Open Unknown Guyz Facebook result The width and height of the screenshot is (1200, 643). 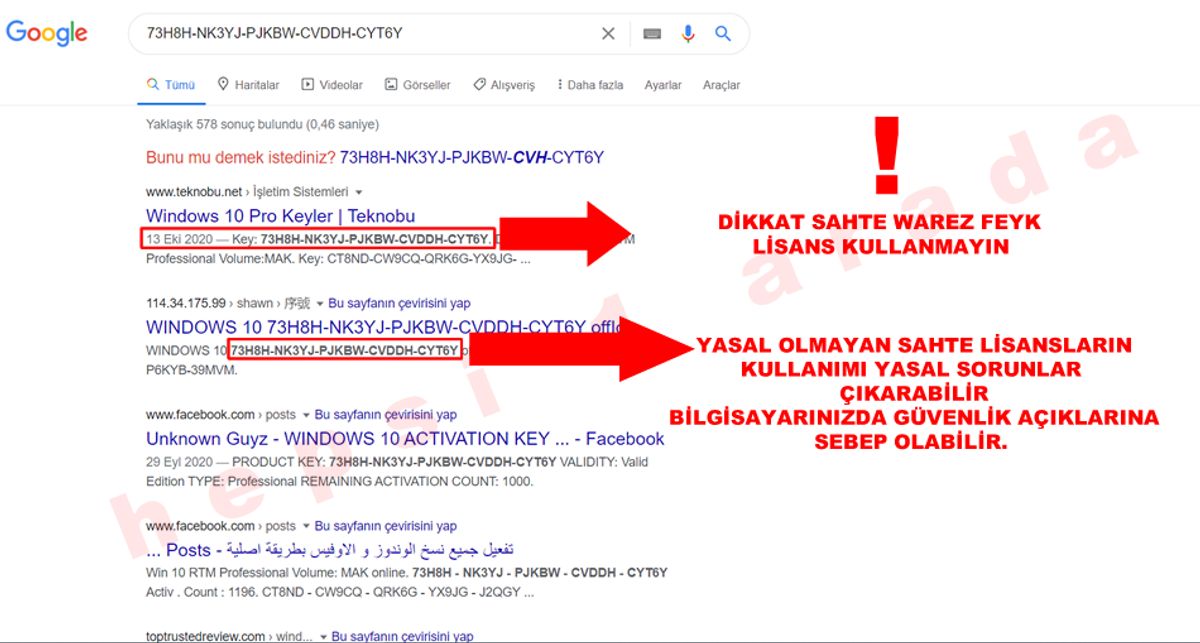pyautogui.click(x=405, y=439)
